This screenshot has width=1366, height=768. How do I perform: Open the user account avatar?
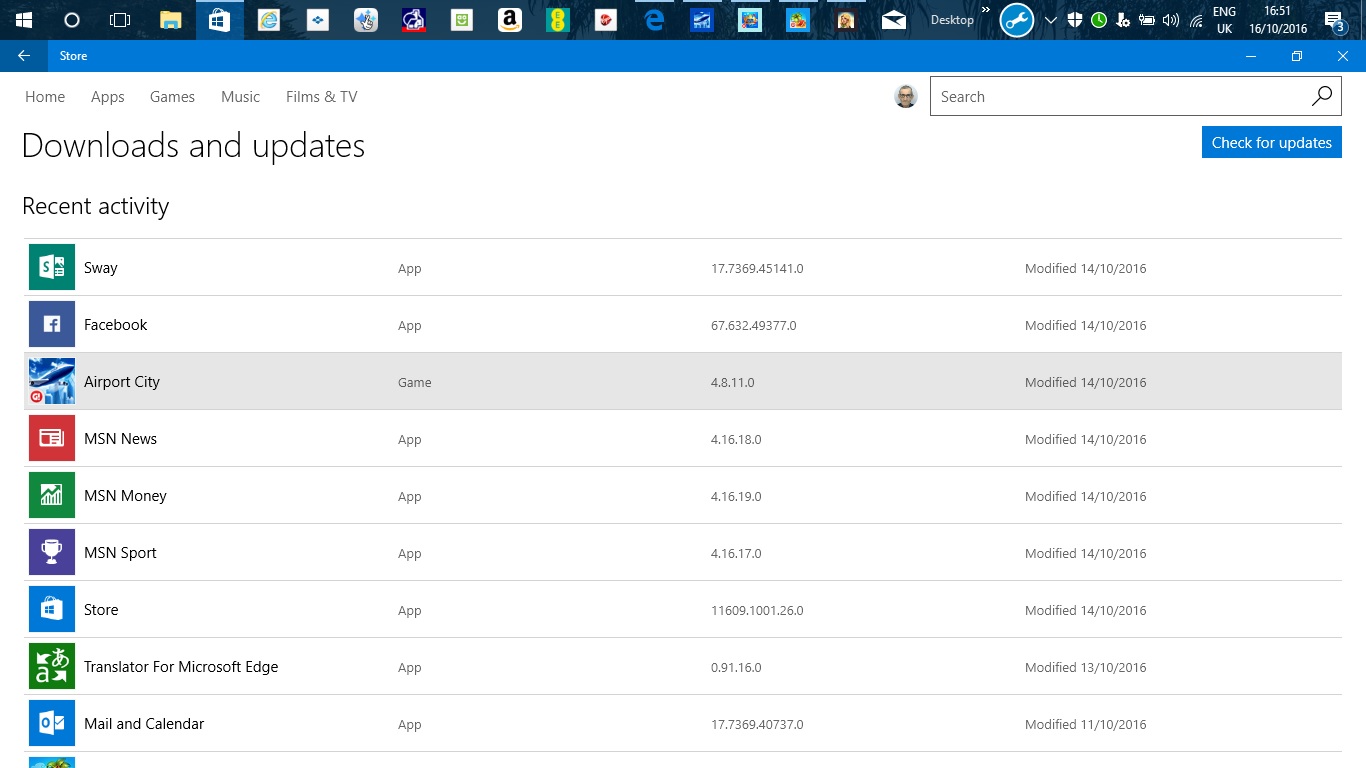[x=906, y=96]
